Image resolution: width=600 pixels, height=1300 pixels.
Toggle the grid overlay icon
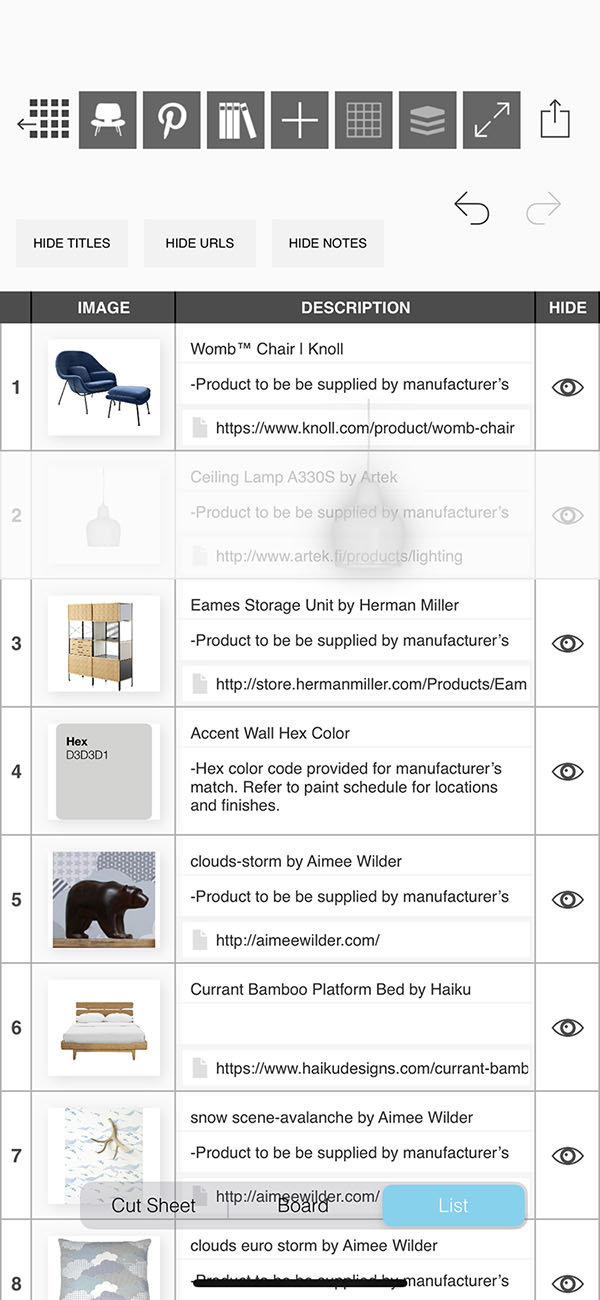364,120
